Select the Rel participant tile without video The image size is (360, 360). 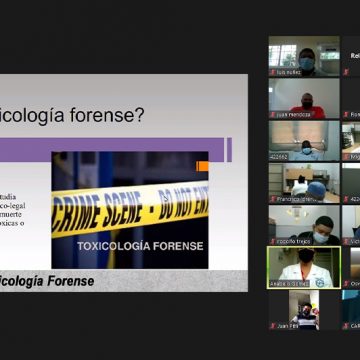click(351, 56)
